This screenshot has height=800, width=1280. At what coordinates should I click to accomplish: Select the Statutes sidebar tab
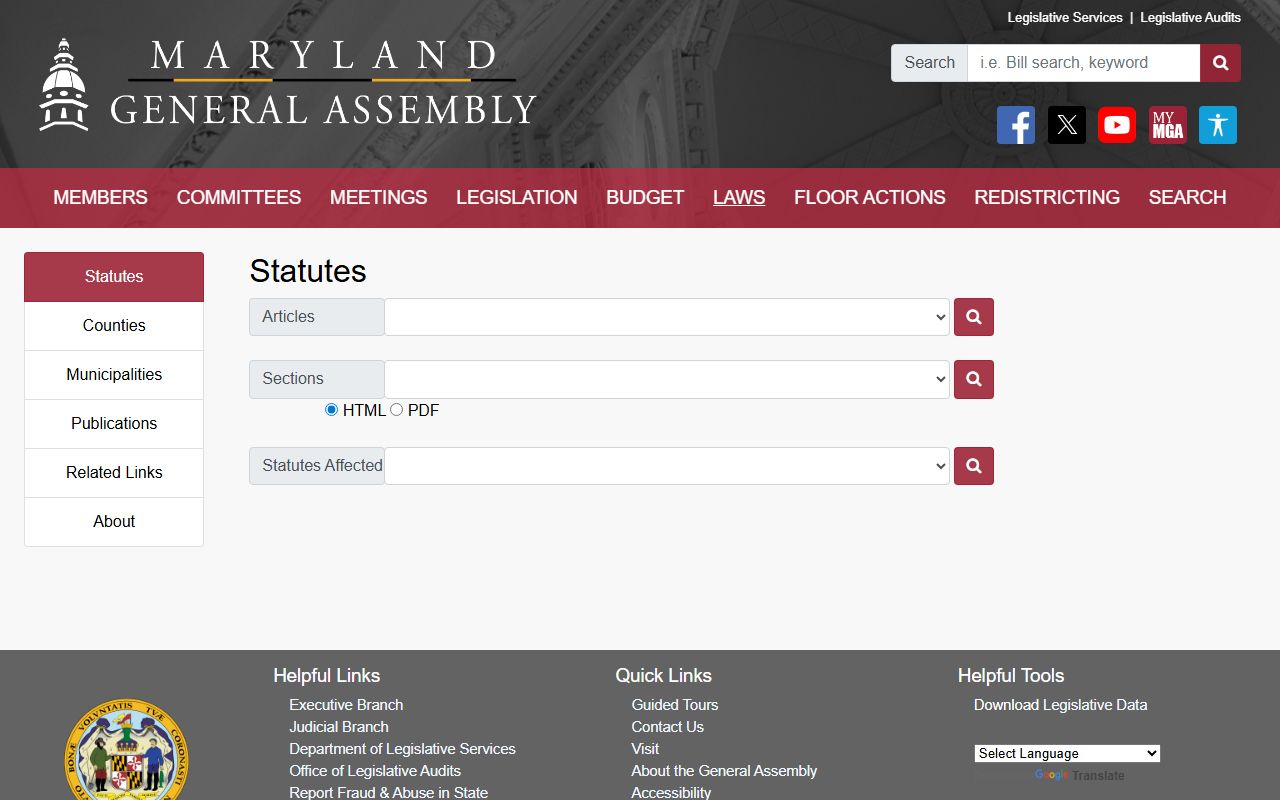(x=114, y=277)
